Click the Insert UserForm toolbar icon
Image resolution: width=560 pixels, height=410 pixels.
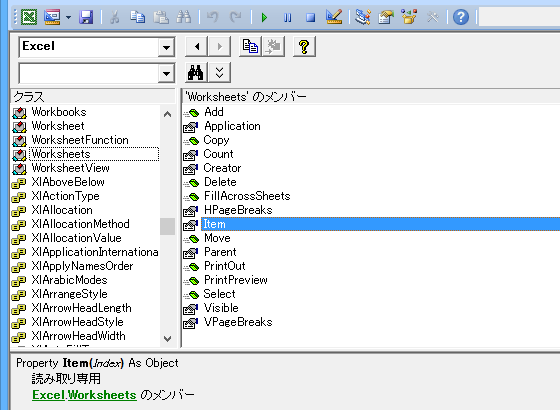click(52, 17)
